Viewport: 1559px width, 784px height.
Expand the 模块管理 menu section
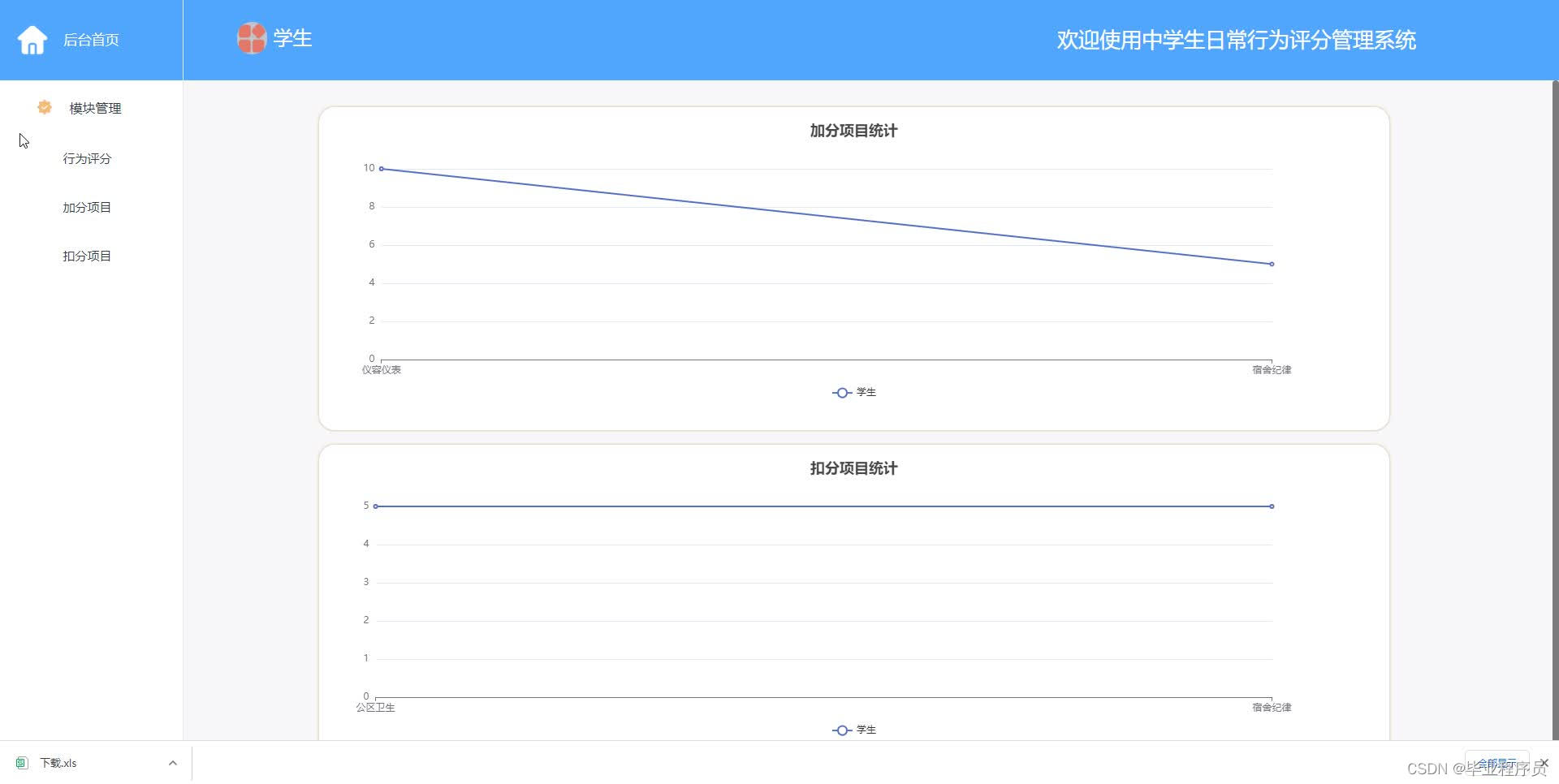pos(95,108)
